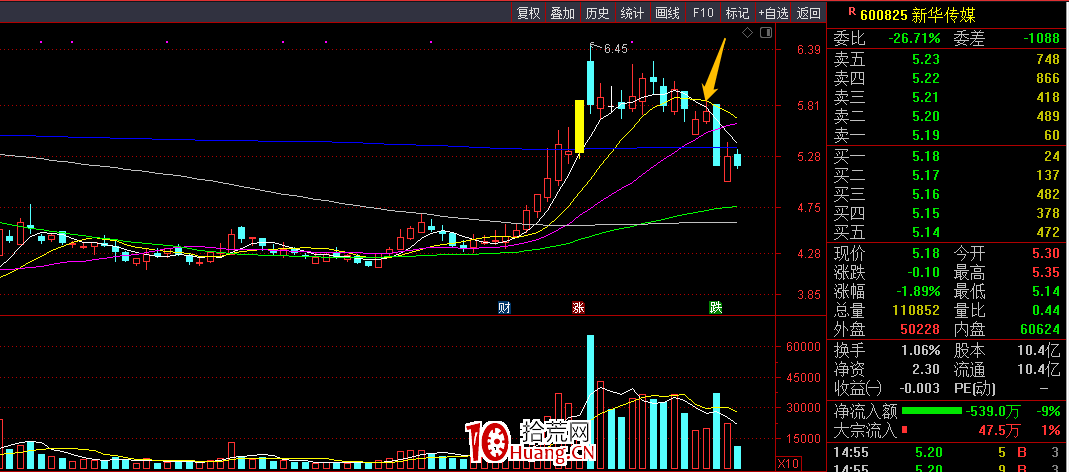This screenshot has width=1069, height=472.
Task: Click the 收益 -0.003 value
Action: point(918,389)
